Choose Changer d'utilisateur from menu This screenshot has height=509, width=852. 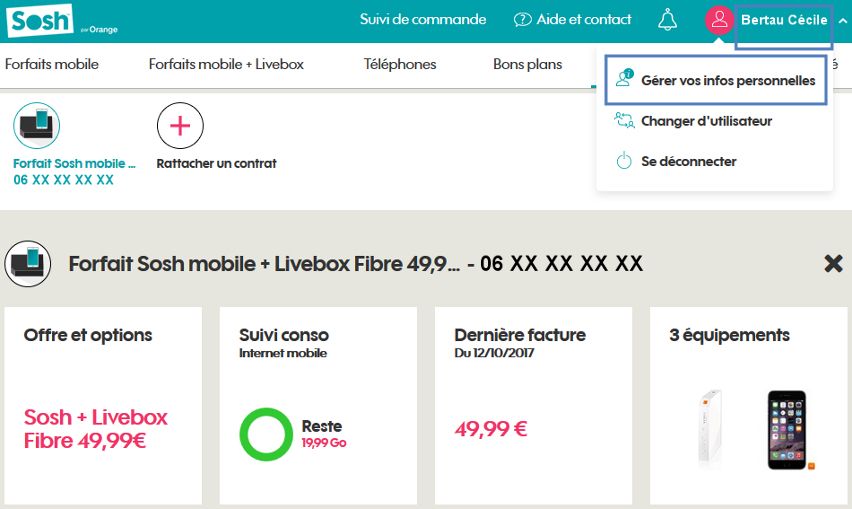tap(706, 121)
